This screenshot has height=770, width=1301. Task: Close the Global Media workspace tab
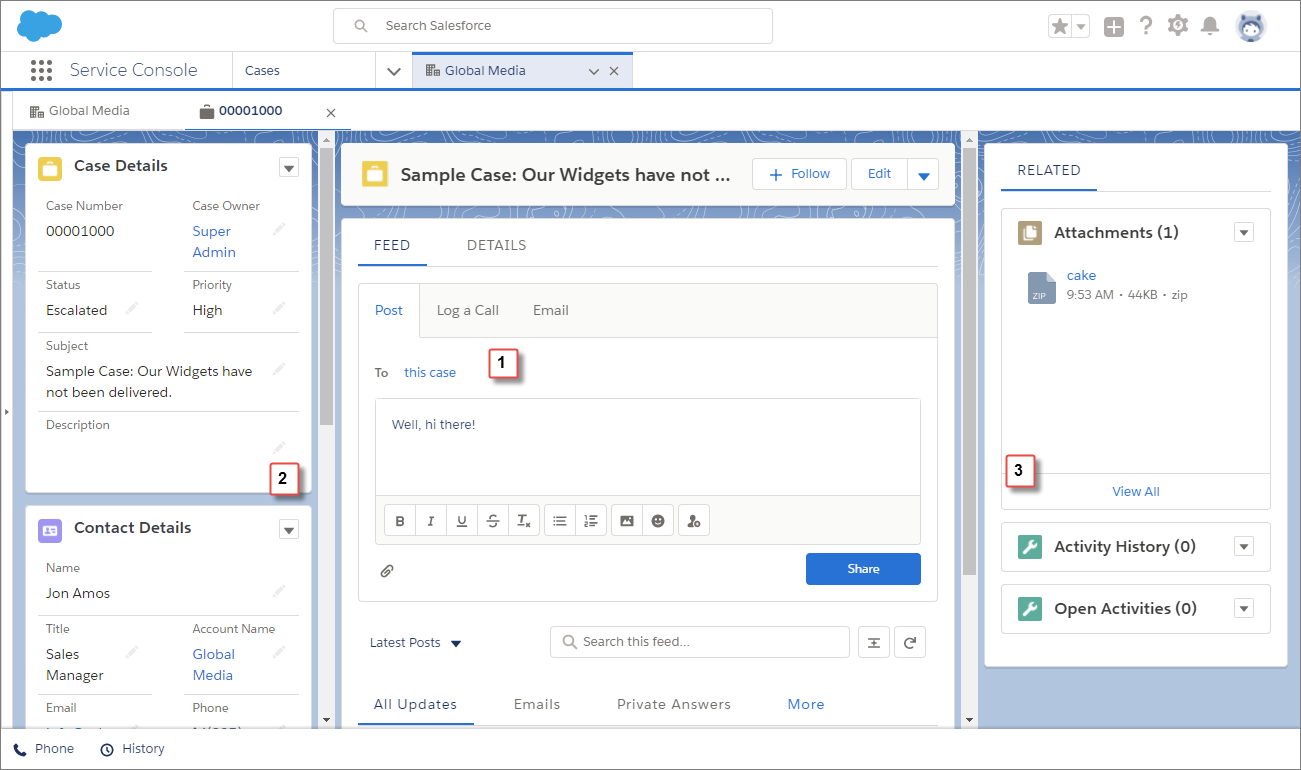tap(614, 71)
